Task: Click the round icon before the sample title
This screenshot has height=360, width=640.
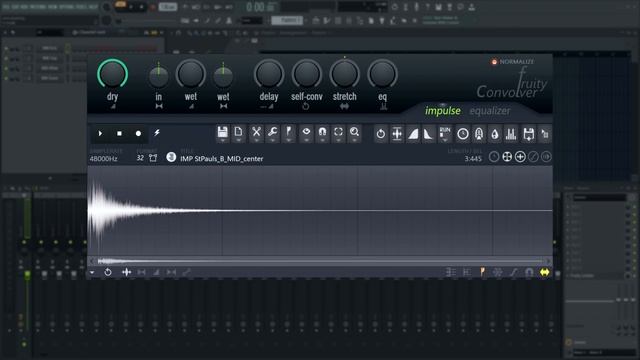Action: (171, 157)
